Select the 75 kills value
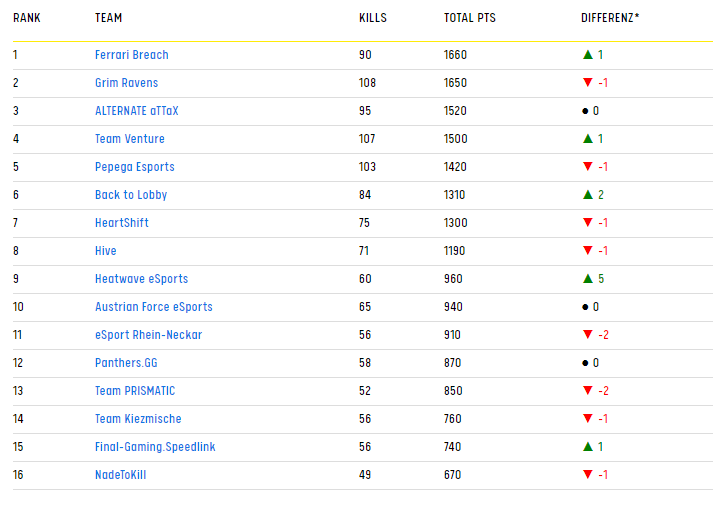Screen dimensions: 725x508 click(364, 223)
